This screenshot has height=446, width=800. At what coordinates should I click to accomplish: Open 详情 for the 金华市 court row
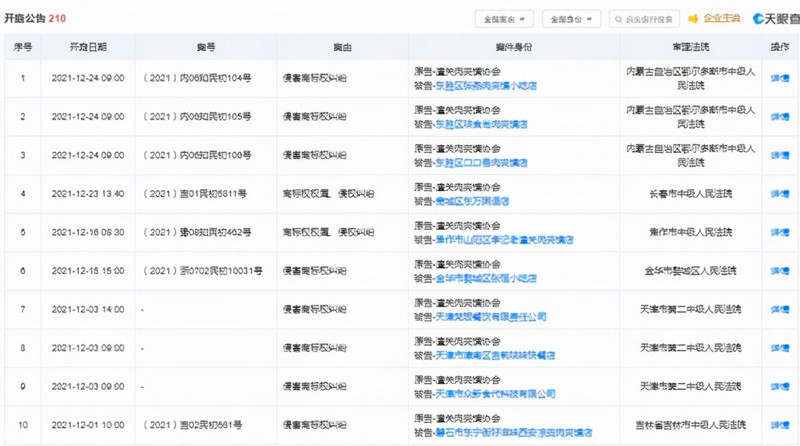[x=780, y=271]
